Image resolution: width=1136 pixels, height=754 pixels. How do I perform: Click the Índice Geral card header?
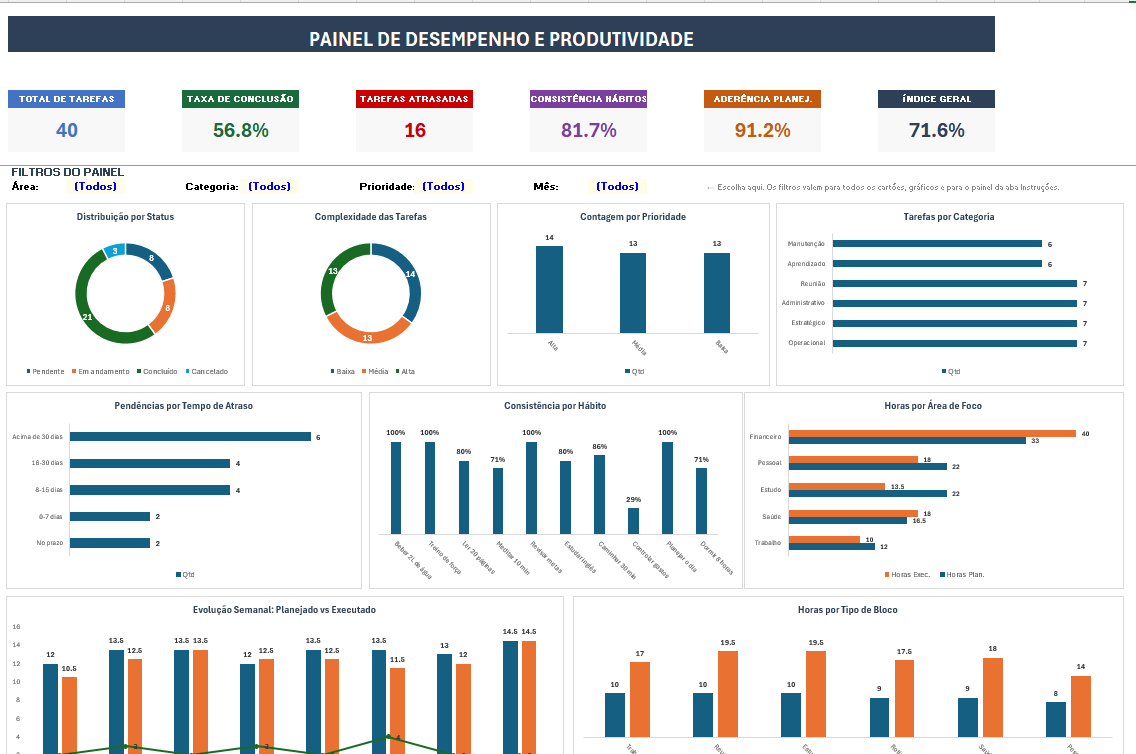point(936,99)
